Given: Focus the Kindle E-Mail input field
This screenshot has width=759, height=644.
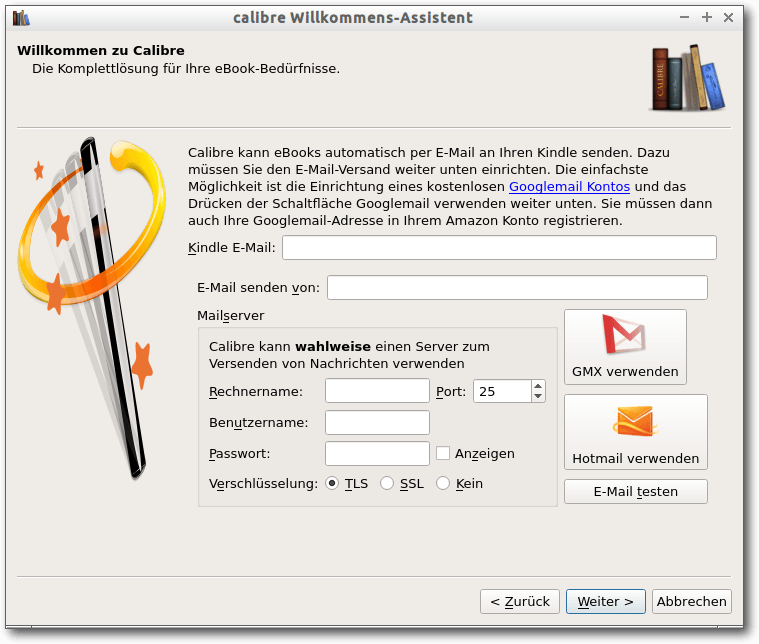Looking at the screenshot, I should 499,247.
